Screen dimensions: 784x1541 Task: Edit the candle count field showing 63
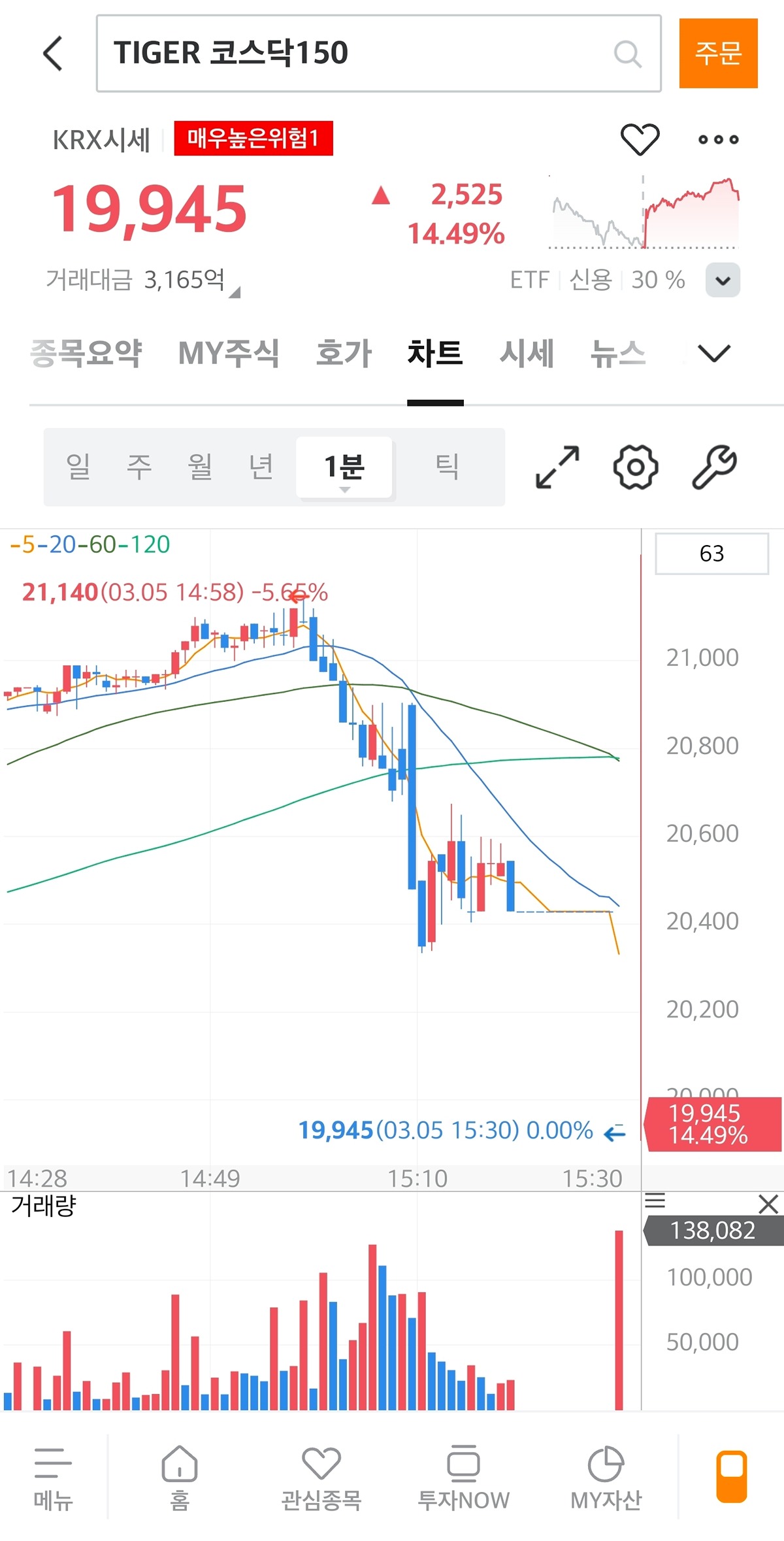click(711, 554)
